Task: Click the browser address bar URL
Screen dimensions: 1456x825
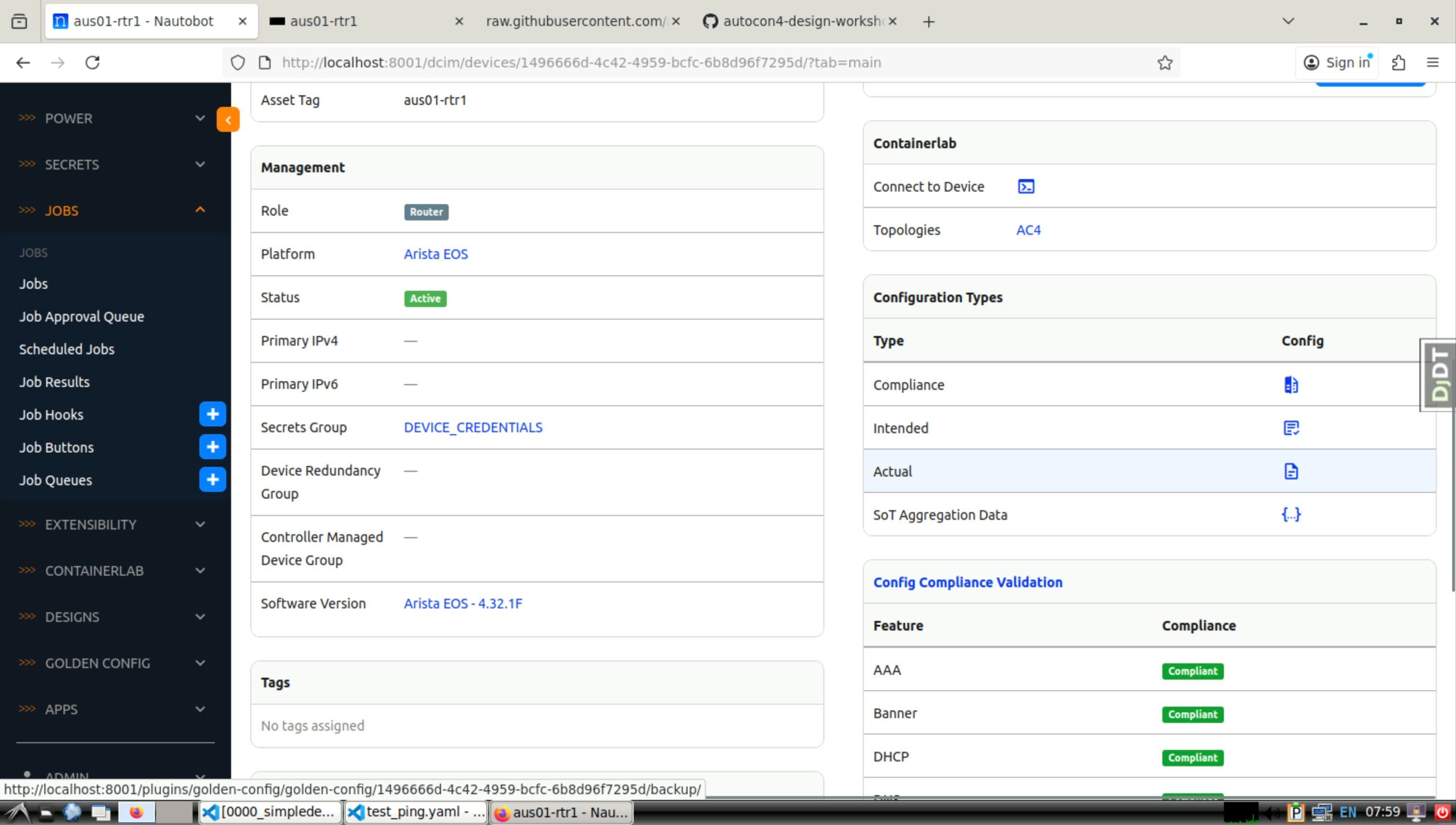Action: pyautogui.click(x=581, y=62)
